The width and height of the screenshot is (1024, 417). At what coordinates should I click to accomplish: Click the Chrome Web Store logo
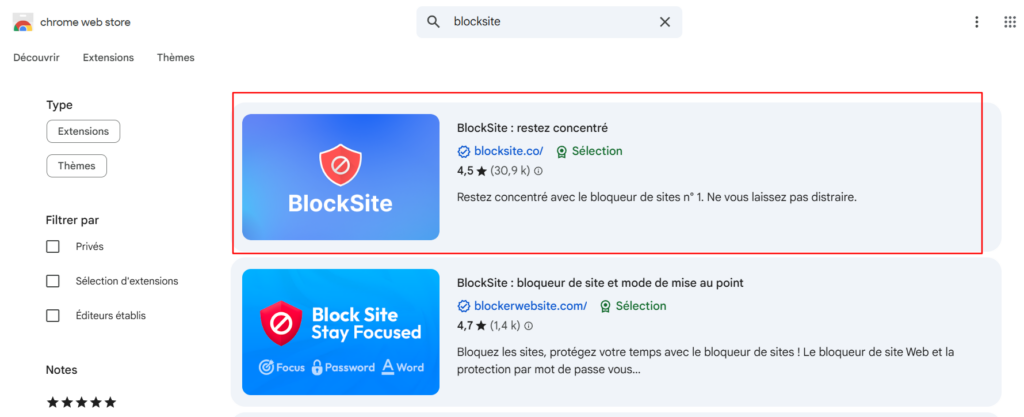click(x=22, y=22)
